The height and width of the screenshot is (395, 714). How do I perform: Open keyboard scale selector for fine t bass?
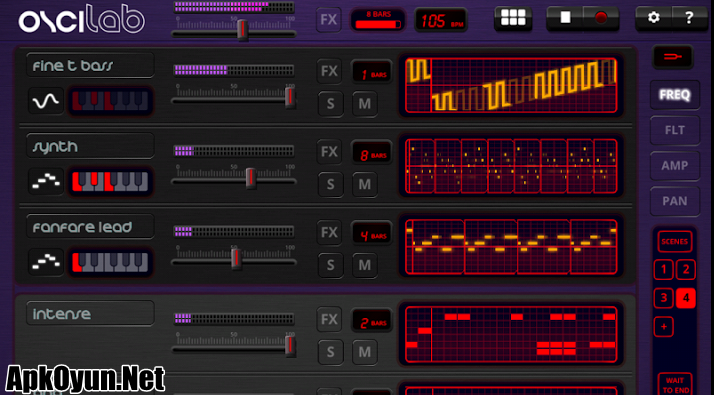(x=110, y=101)
